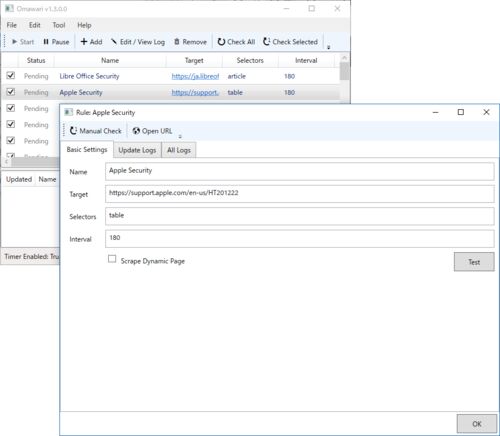This screenshot has width=500, height=436.
Task: Pause the monitoring timer
Action: click(x=56, y=42)
